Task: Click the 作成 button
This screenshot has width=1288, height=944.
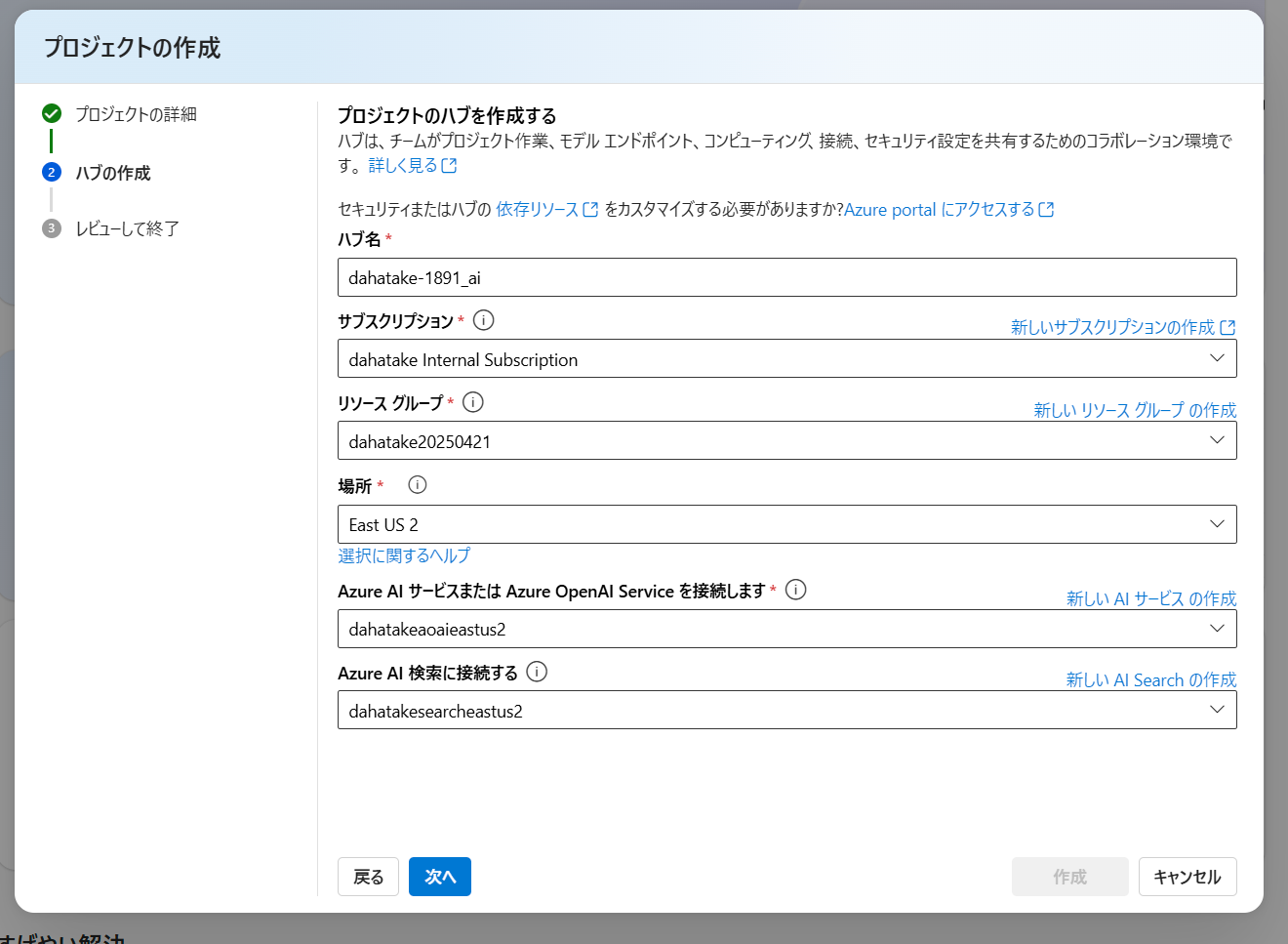Action: pyautogui.click(x=1070, y=877)
